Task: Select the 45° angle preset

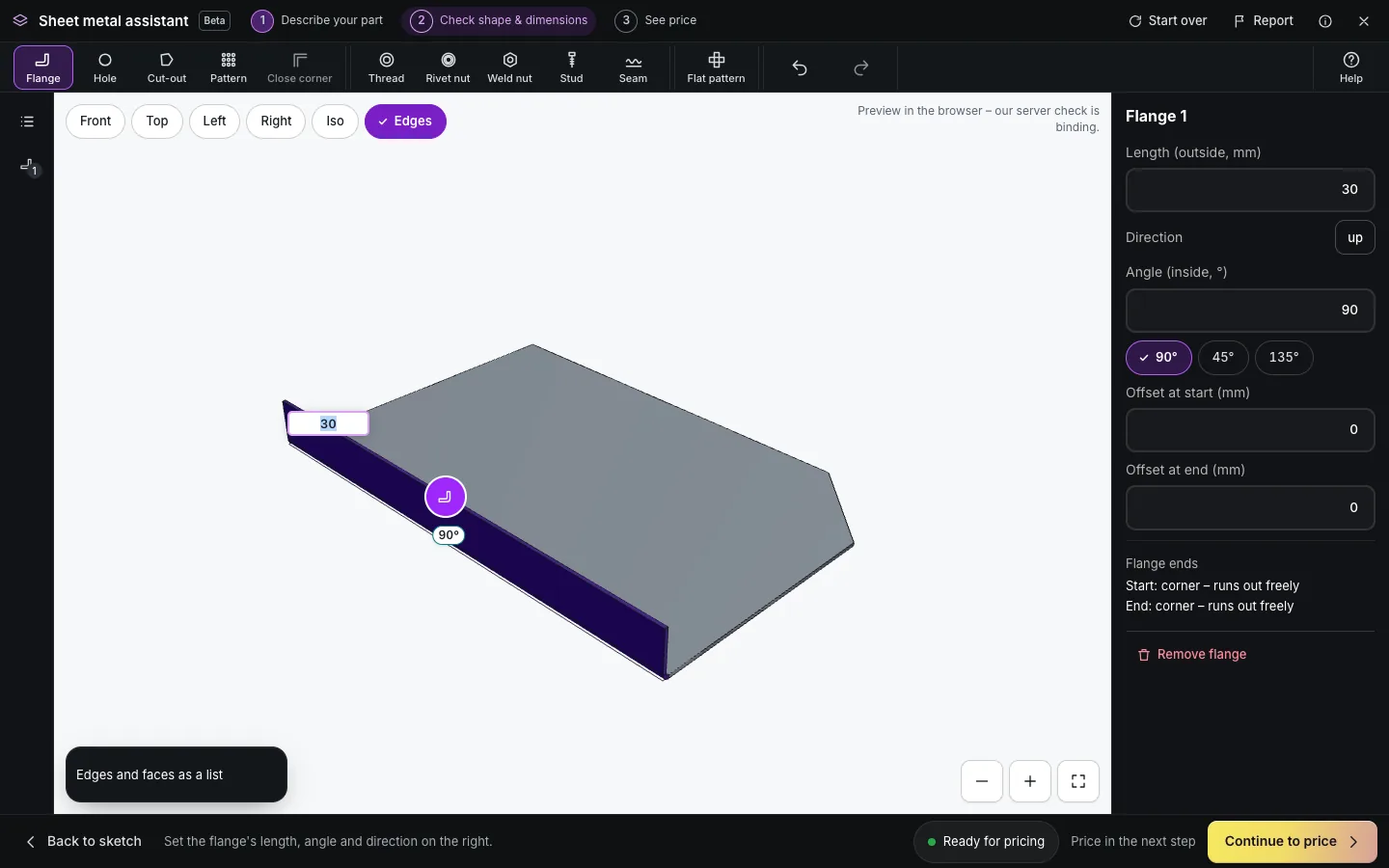Action: 1223,358
